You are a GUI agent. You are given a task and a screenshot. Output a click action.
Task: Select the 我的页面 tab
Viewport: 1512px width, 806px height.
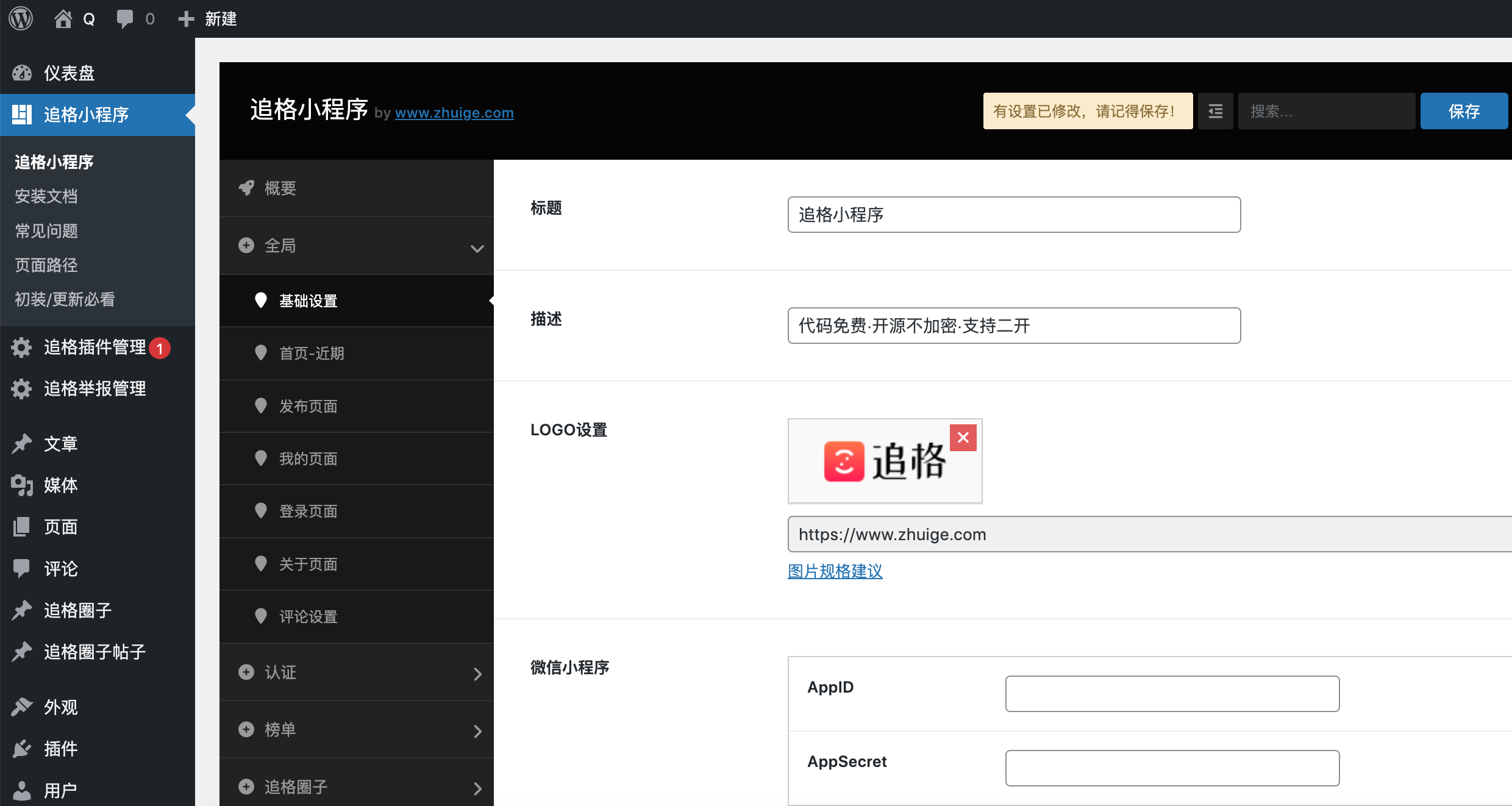click(x=357, y=458)
